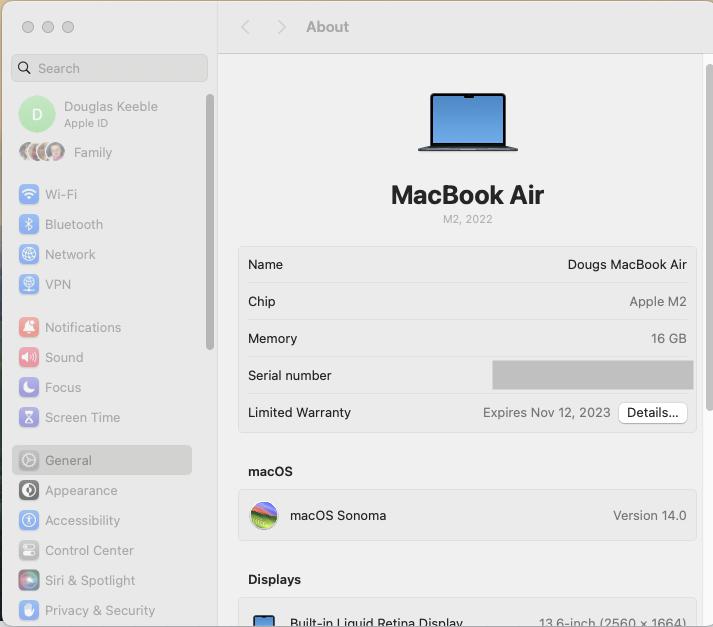Click the search magnifier icon
713x627 pixels.
pyautogui.click(x=24, y=68)
